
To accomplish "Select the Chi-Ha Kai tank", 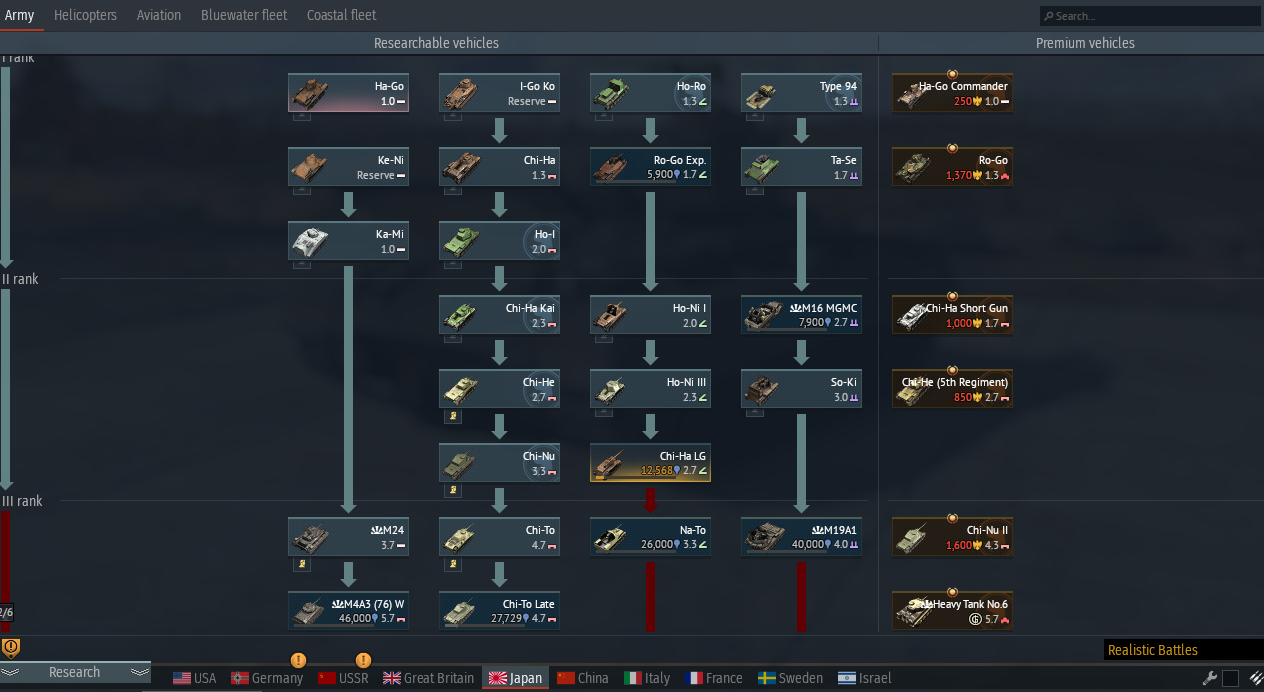I will (x=499, y=315).
